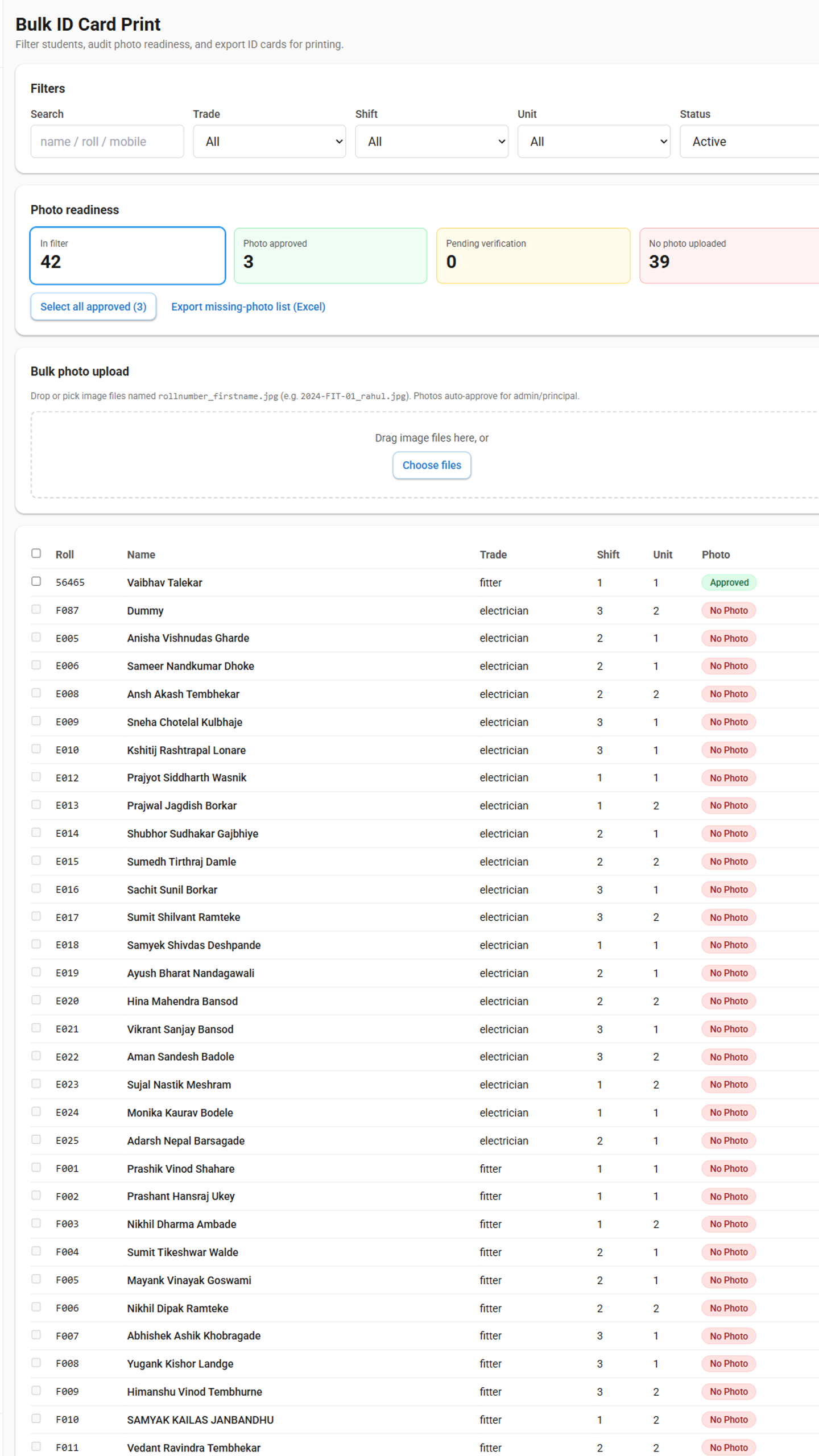Click the name Sumedh Tirthraj Damle
The height and width of the screenshot is (1456, 819).
coord(181,862)
